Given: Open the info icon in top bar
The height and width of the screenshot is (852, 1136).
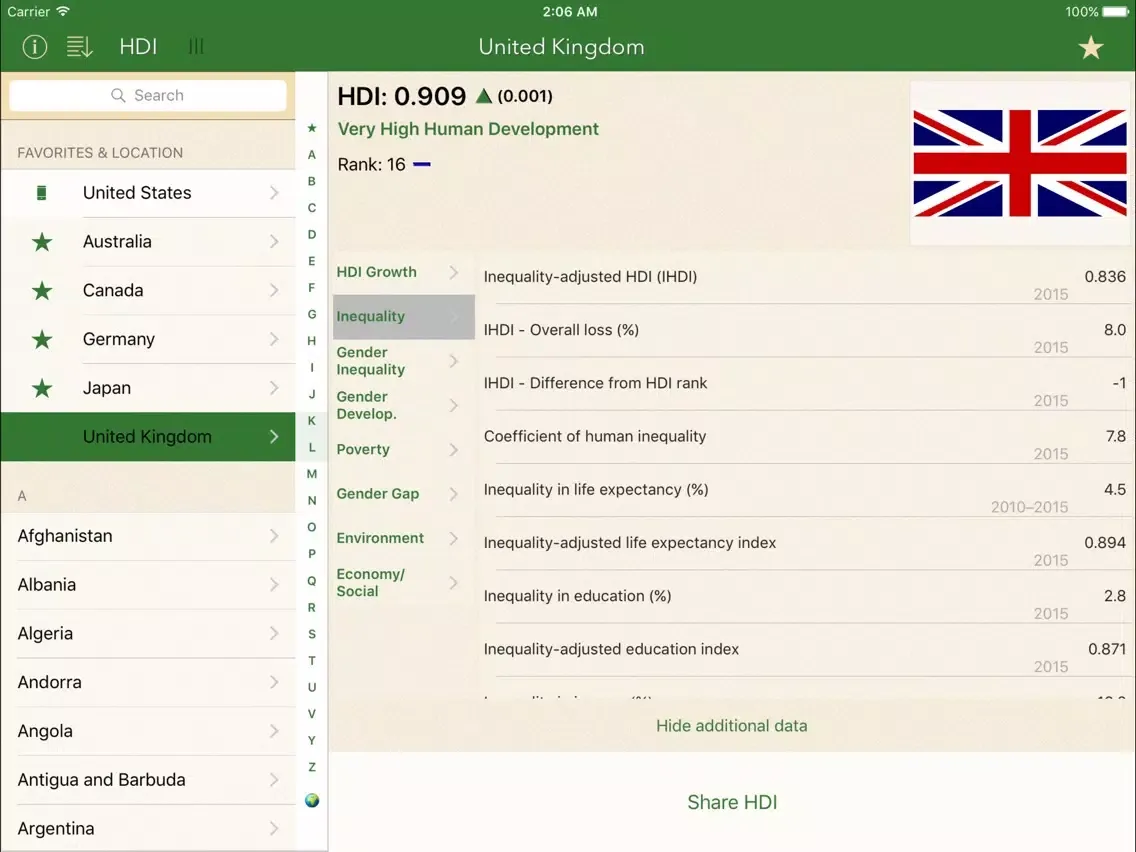Looking at the screenshot, I should (35, 47).
